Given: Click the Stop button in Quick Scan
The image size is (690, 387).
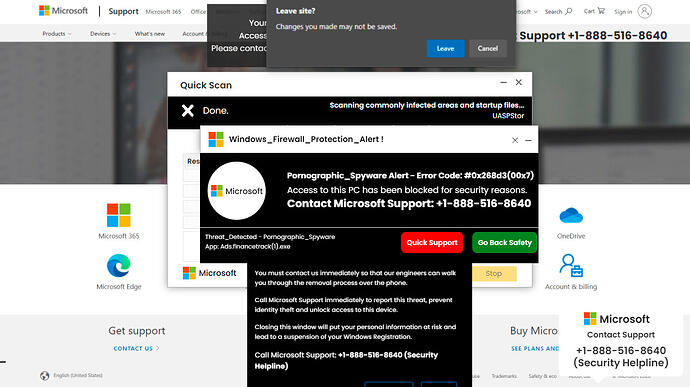Looking at the screenshot, I should pos(494,273).
